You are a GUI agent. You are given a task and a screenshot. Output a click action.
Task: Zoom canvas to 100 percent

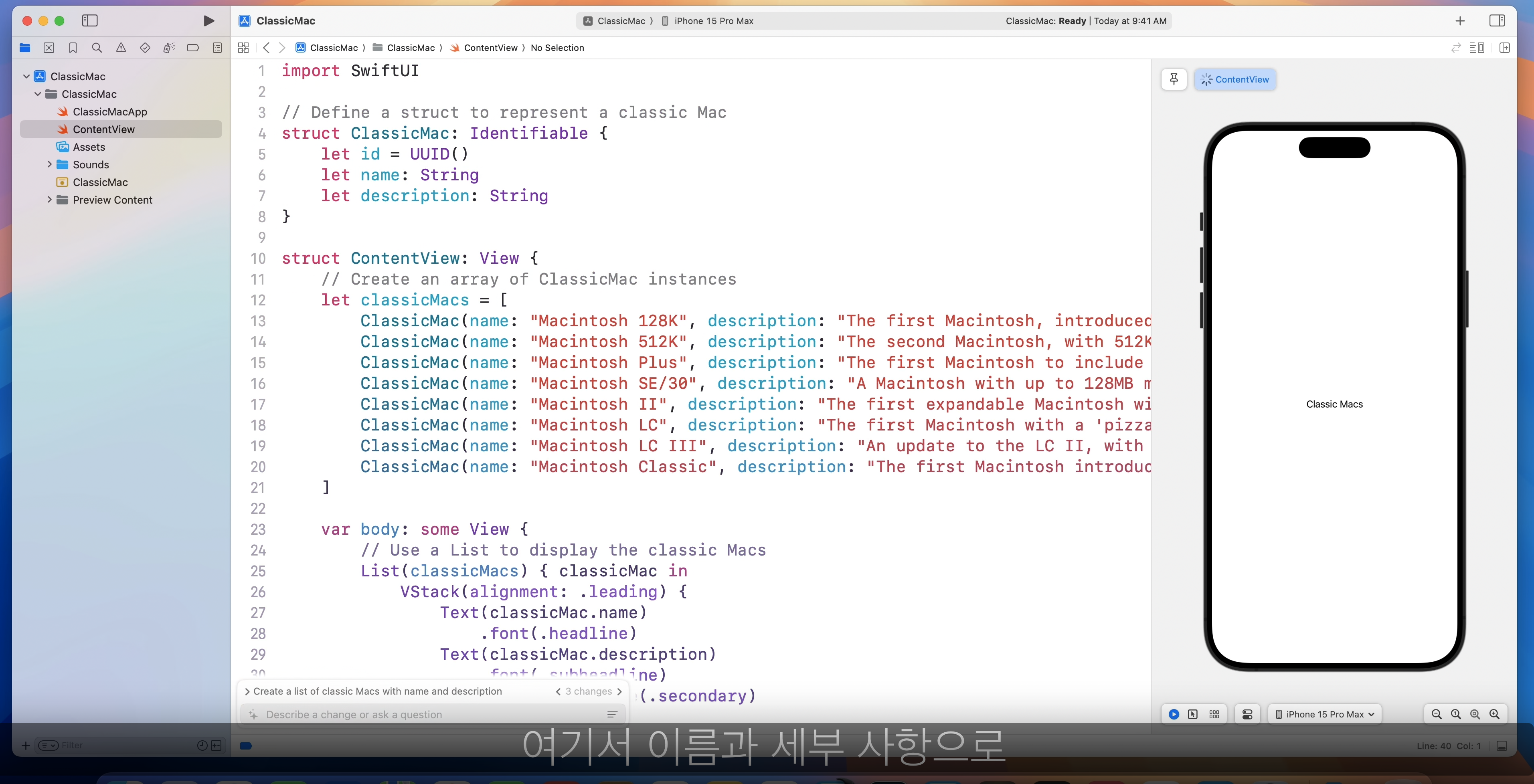tap(1455, 714)
